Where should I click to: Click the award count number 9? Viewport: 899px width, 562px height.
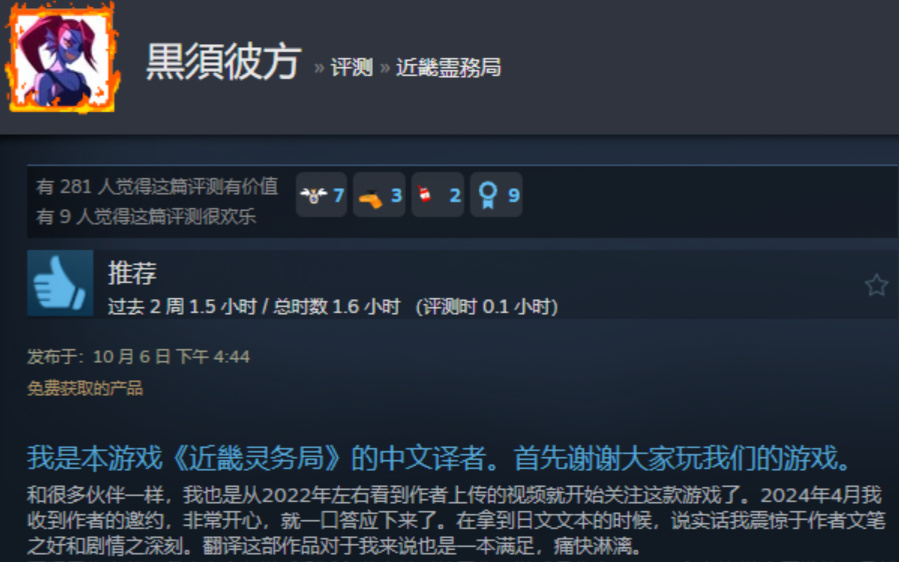coord(514,196)
